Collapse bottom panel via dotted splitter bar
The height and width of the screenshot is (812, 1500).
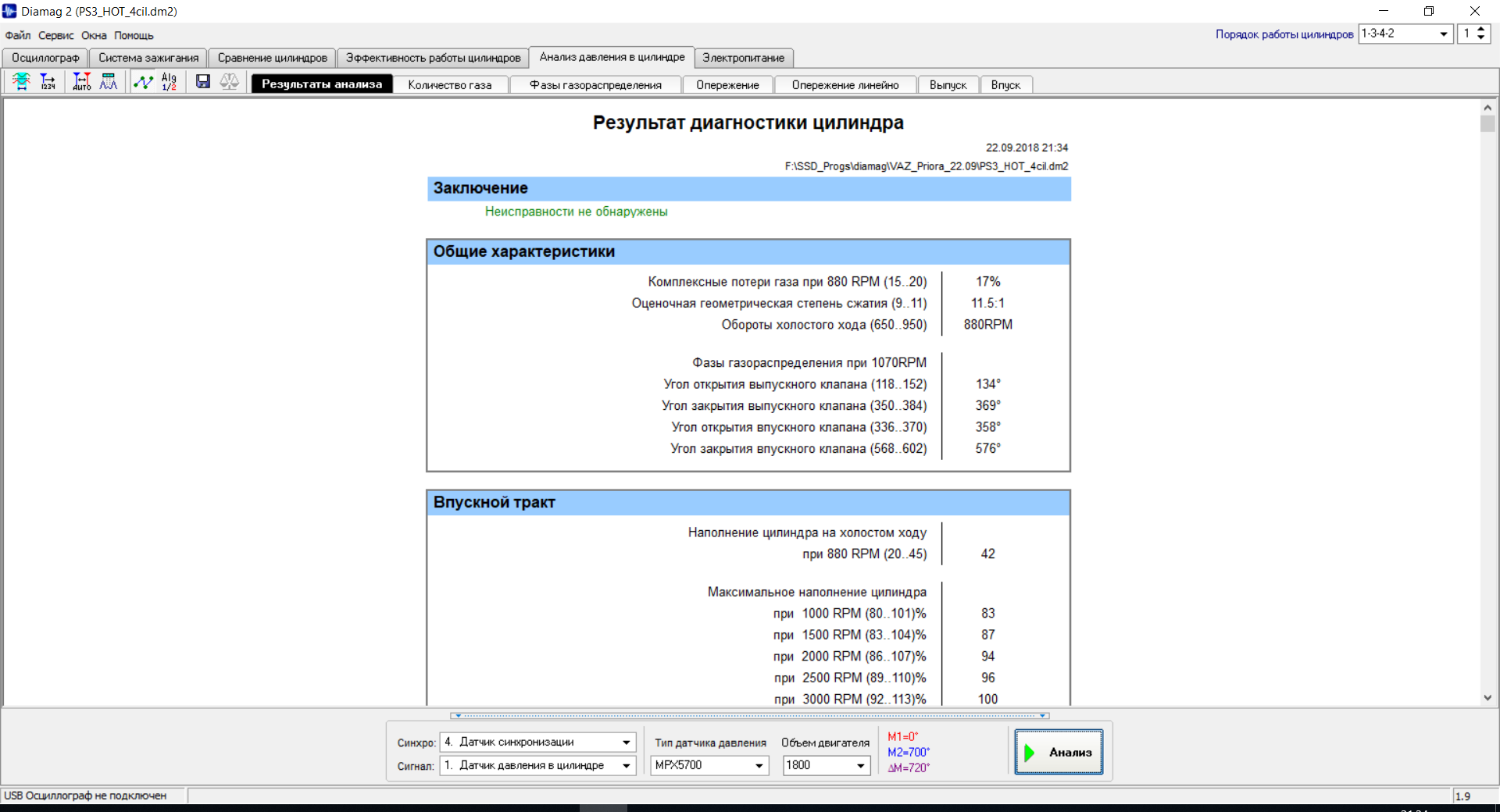(750, 715)
